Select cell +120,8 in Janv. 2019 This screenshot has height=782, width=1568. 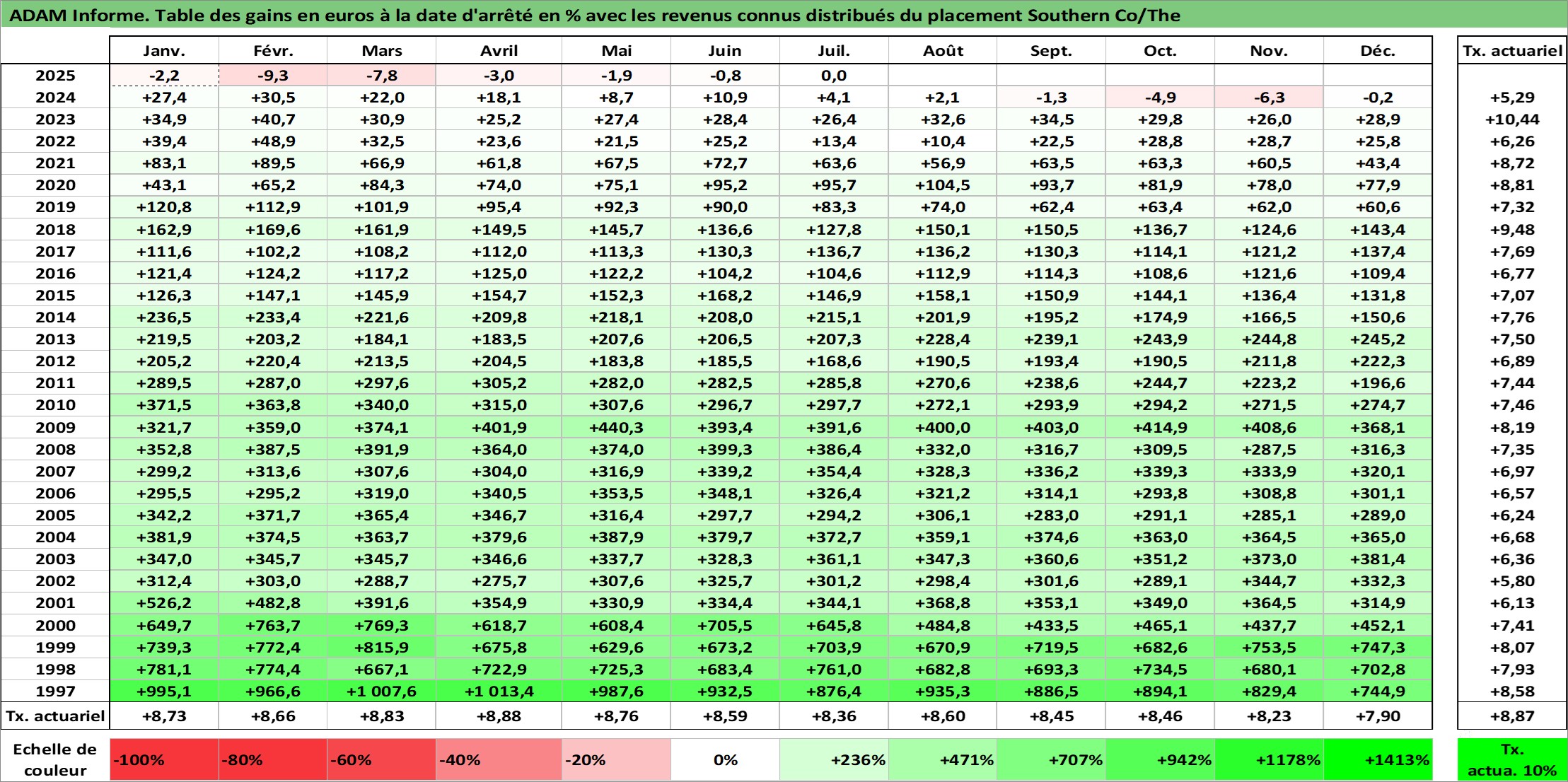[164, 207]
